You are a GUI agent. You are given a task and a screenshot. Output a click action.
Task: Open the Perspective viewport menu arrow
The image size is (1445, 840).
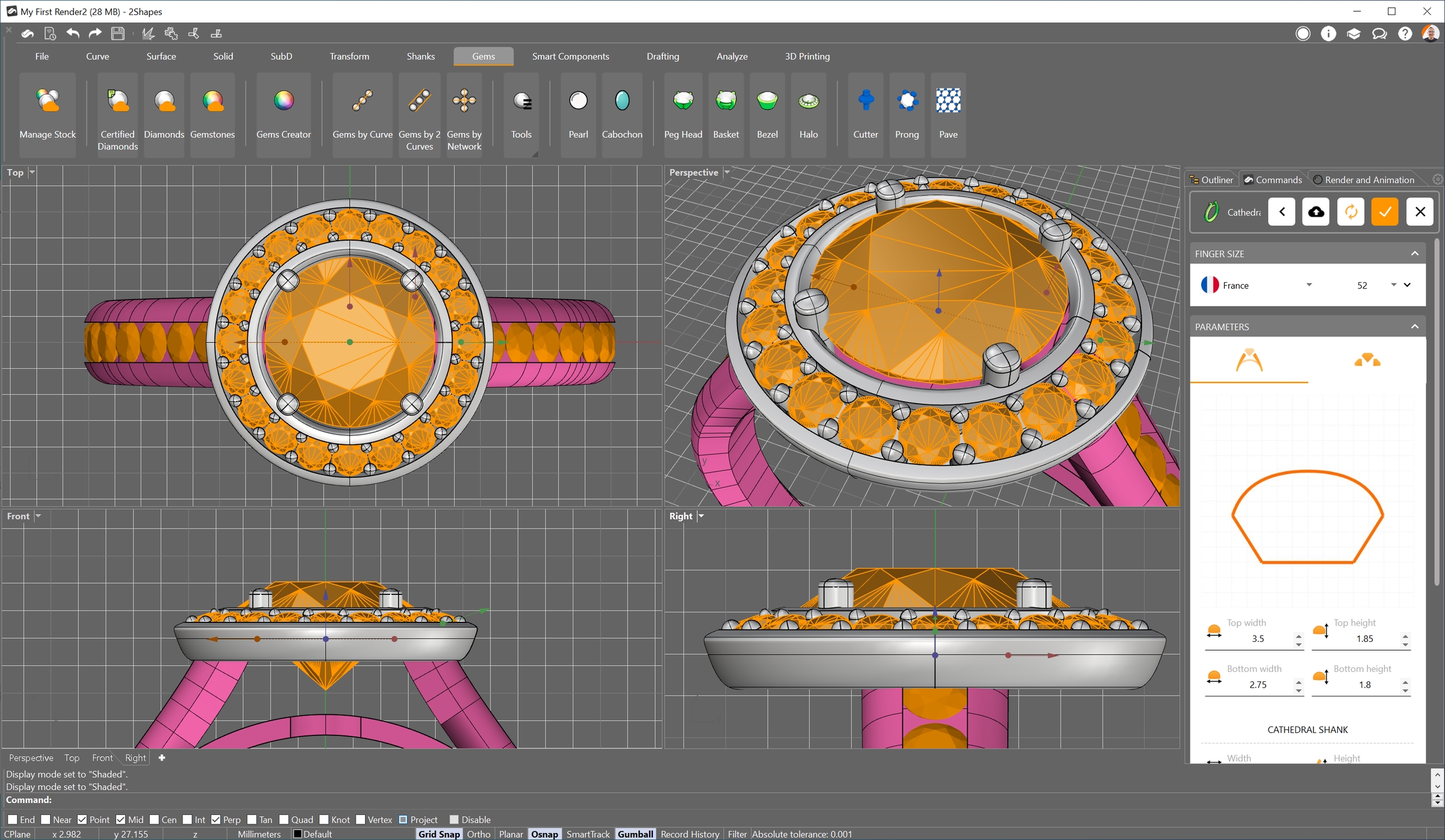point(727,172)
